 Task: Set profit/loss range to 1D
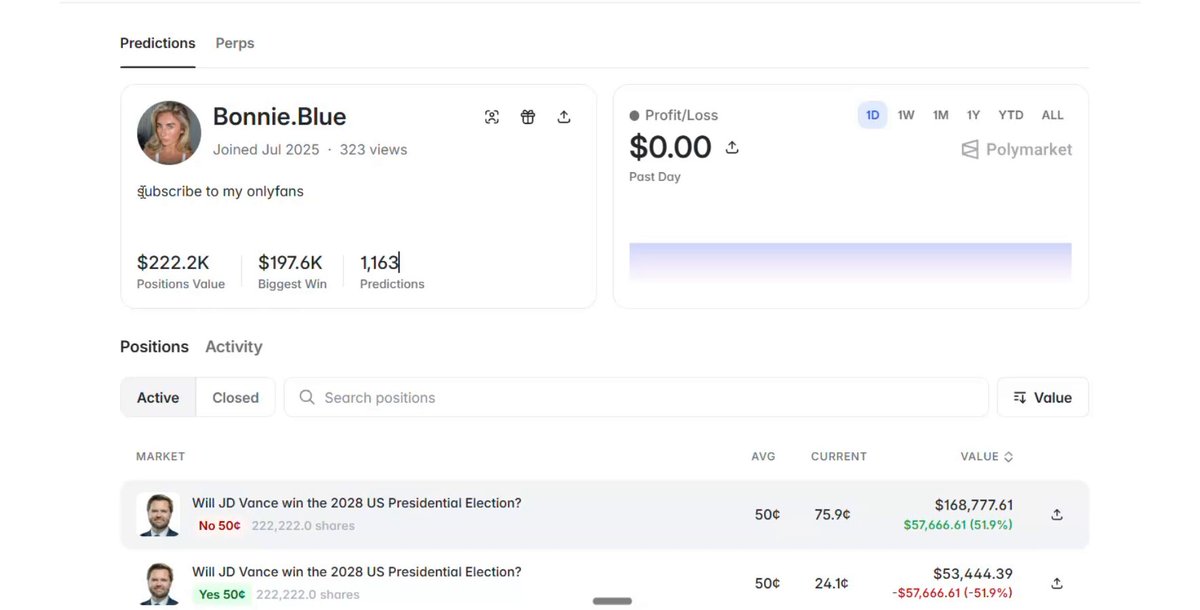(x=873, y=115)
